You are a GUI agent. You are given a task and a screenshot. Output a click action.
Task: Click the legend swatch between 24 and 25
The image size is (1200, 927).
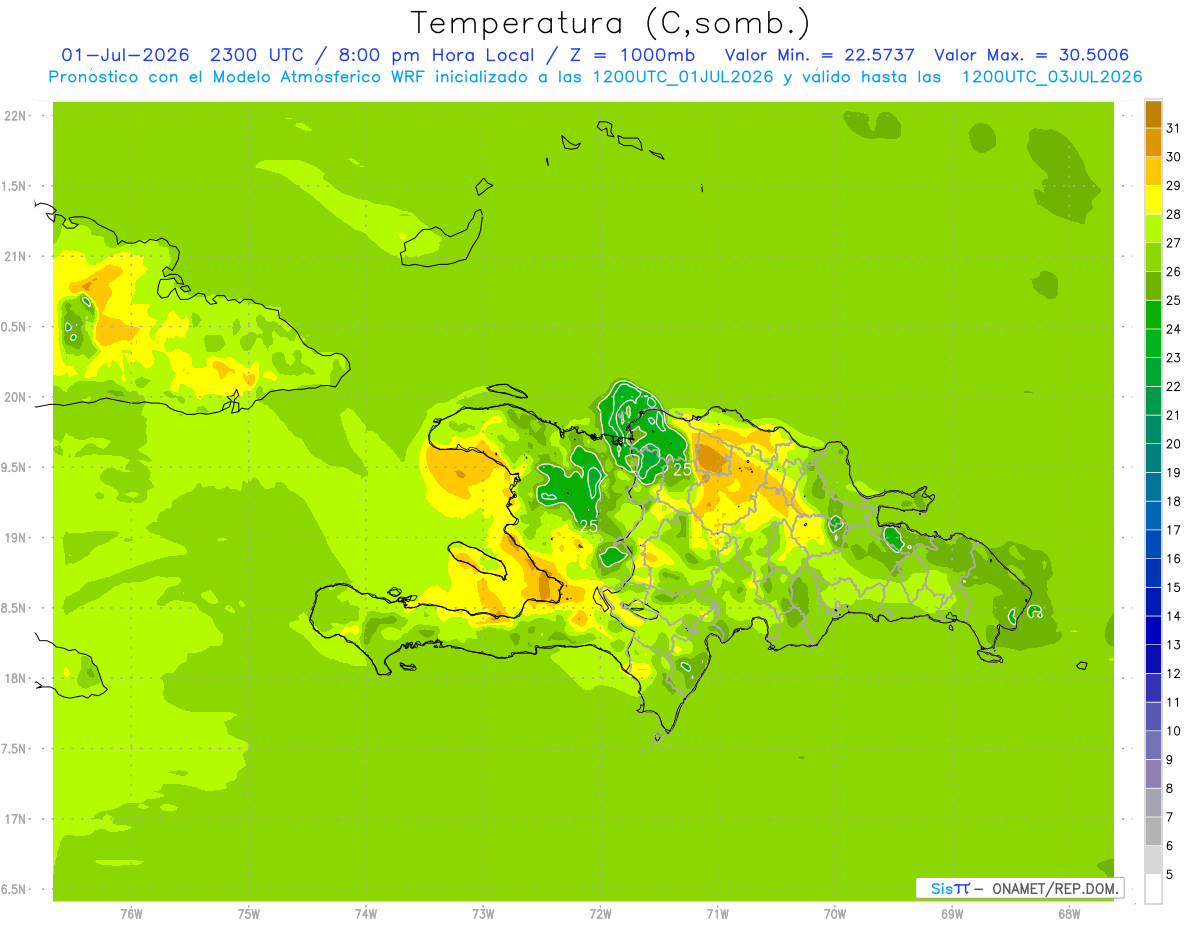(x=1153, y=314)
